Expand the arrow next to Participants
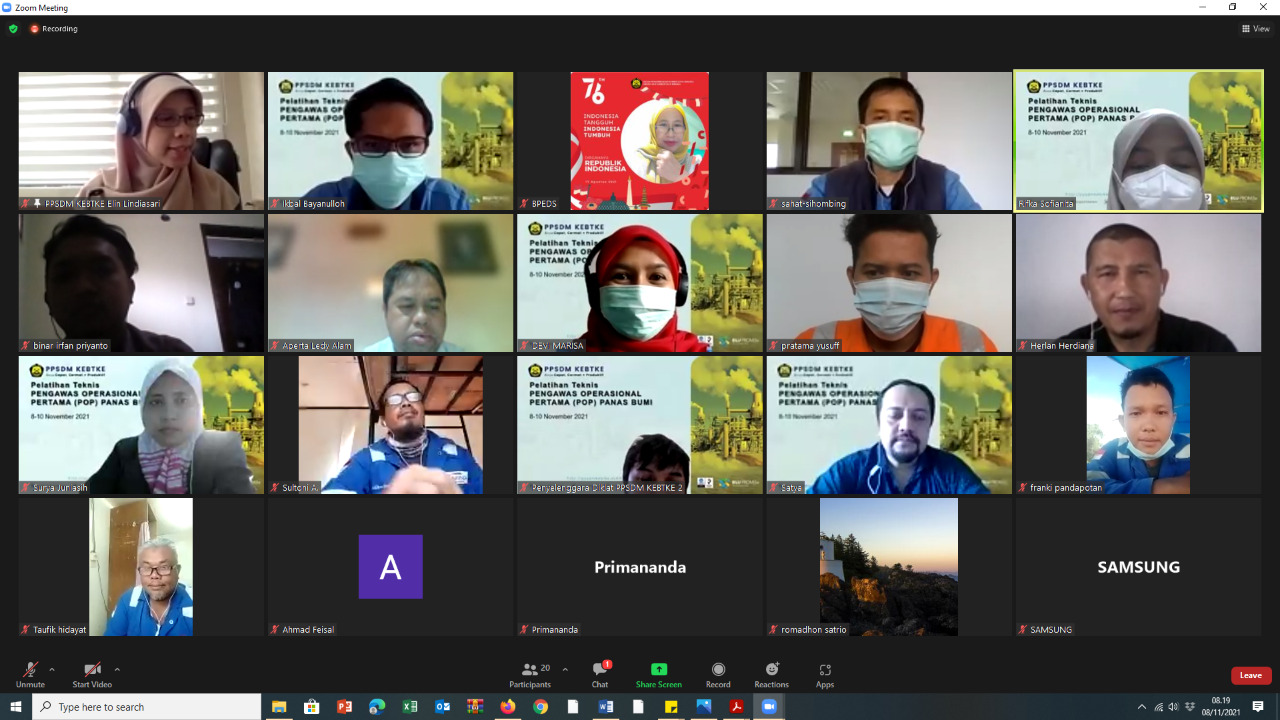1280x720 pixels. [565, 670]
